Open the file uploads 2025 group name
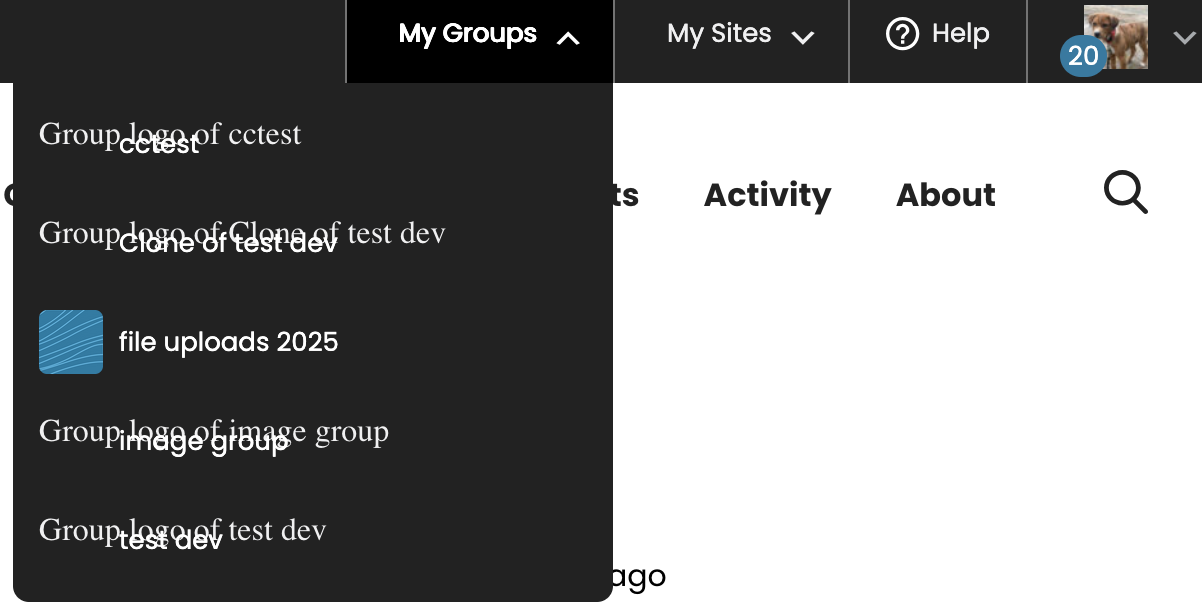The height and width of the screenshot is (608, 1202). coord(228,343)
